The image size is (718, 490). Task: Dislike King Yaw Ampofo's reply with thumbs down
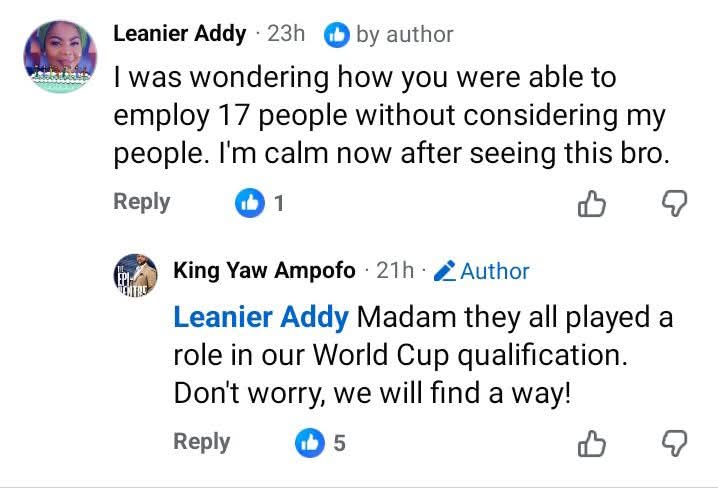tap(676, 443)
